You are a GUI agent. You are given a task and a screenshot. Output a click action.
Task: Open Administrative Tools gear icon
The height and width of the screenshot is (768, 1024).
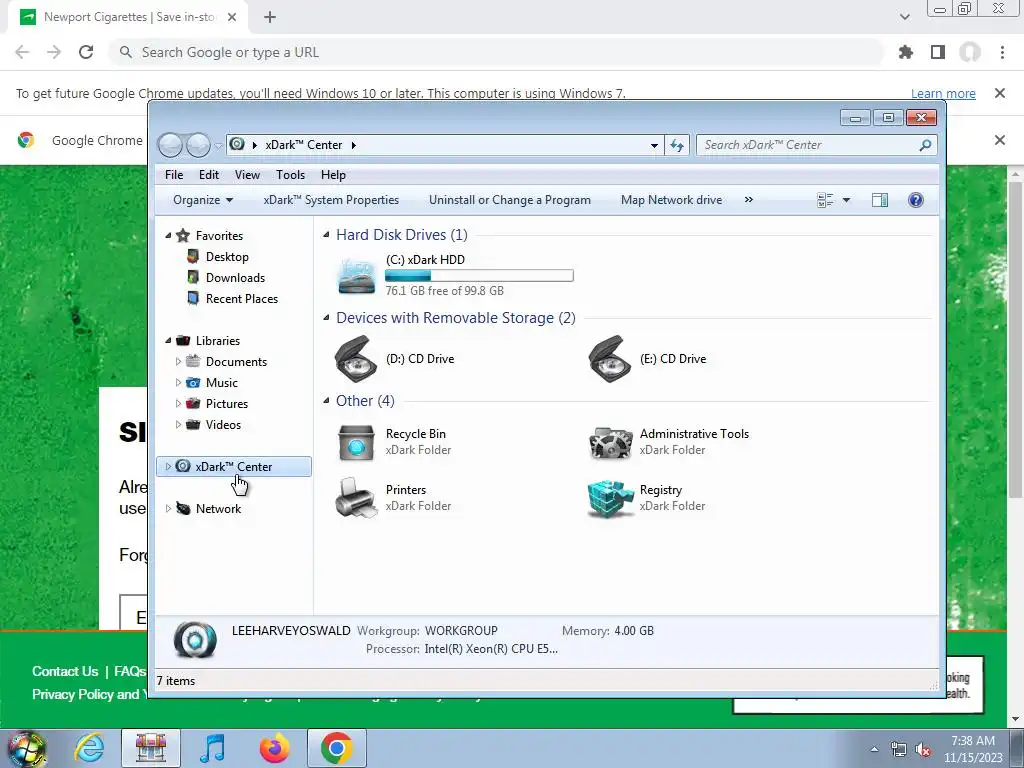(610, 442)
